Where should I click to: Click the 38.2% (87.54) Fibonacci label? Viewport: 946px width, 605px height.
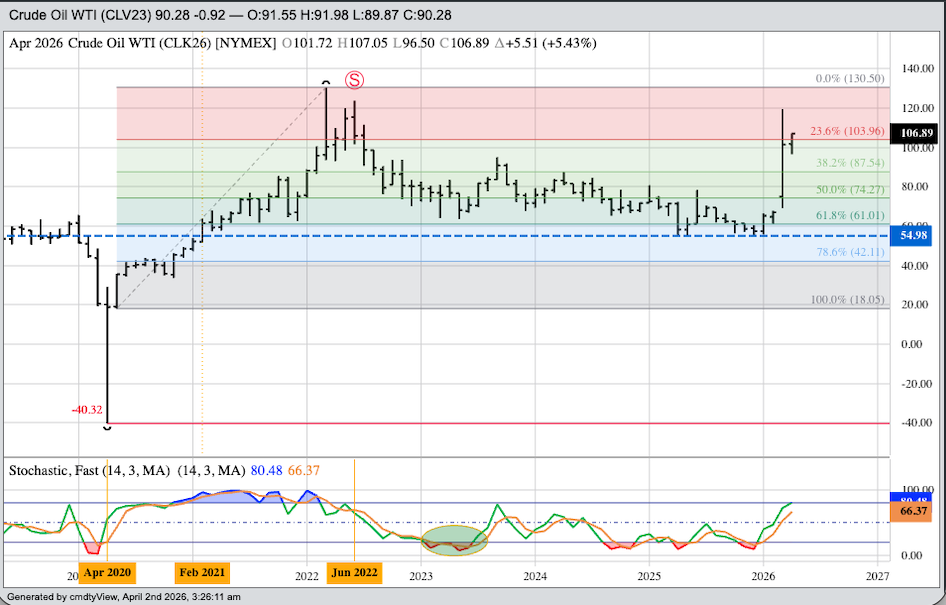click(850, 163)
